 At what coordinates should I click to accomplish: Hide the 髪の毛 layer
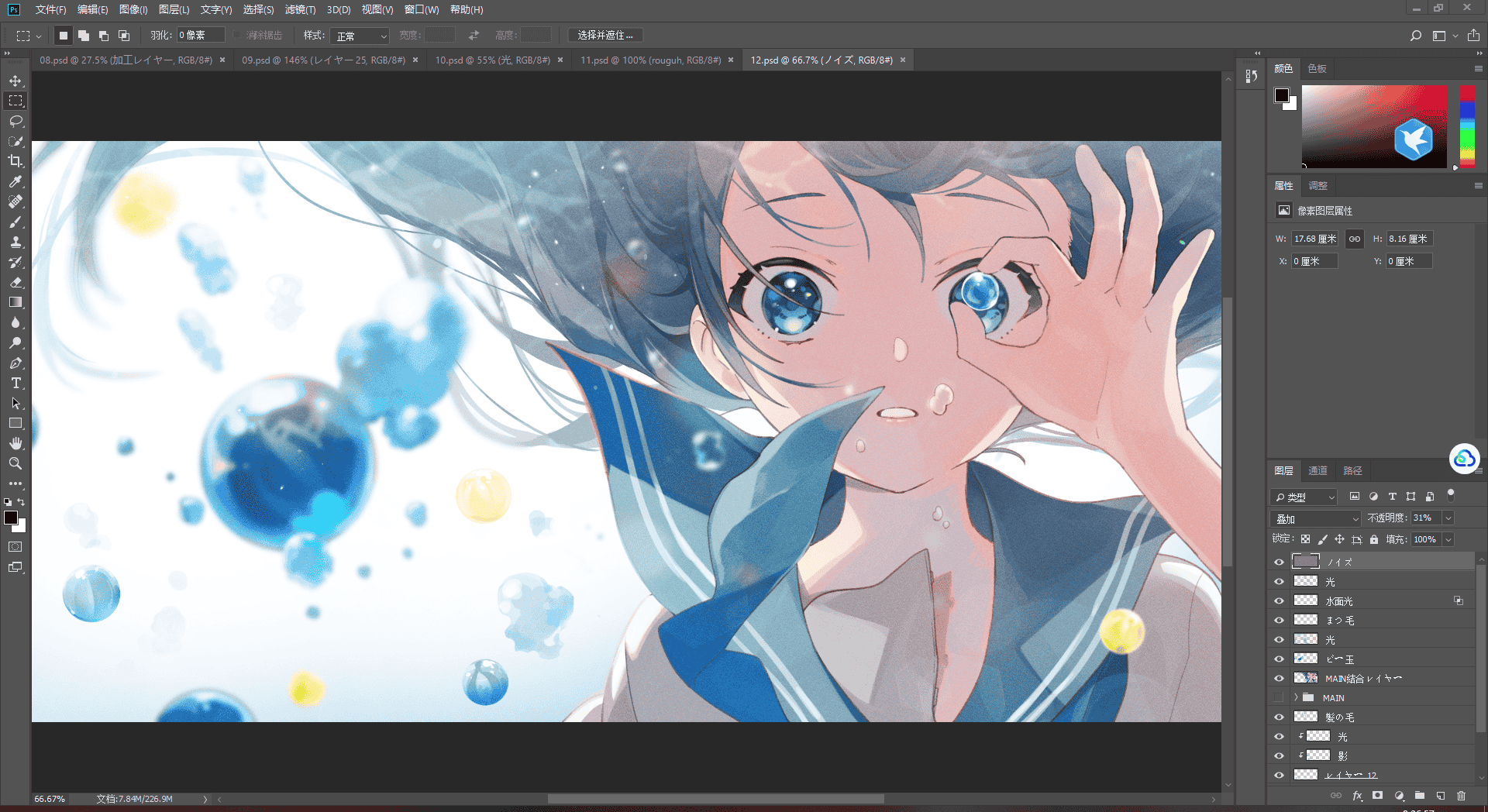point(1279,717)
